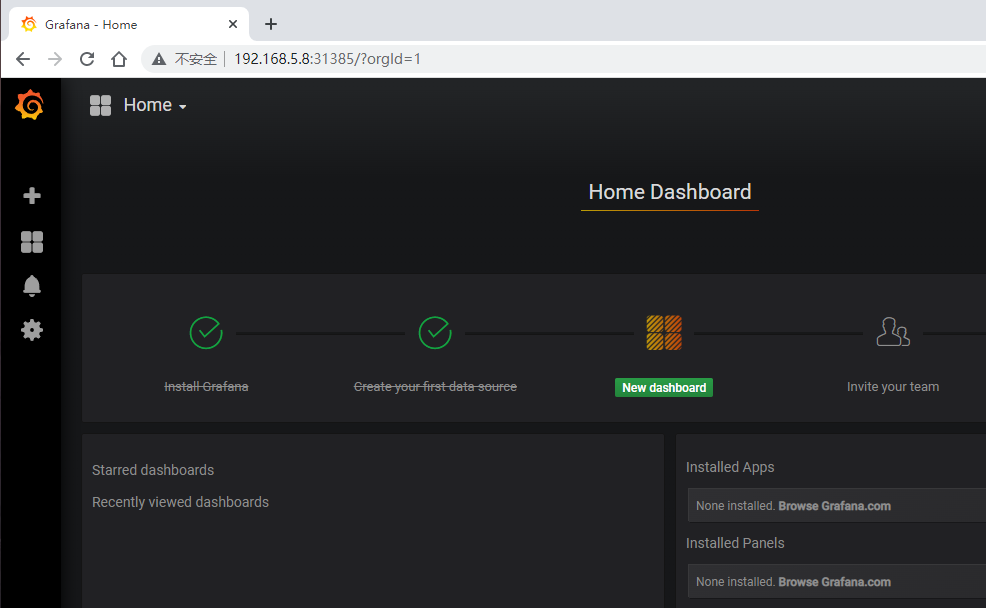986x608 pixels.
Task: Click the Create your first data source step
Action: point(435,387)
